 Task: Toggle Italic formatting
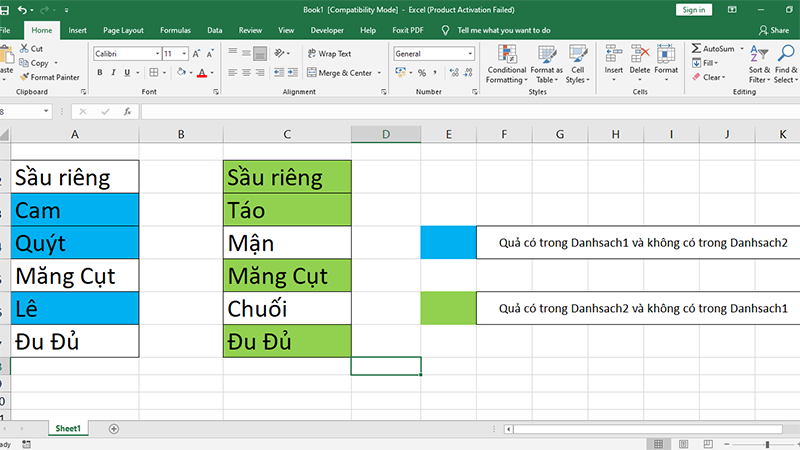coord(113,72)
